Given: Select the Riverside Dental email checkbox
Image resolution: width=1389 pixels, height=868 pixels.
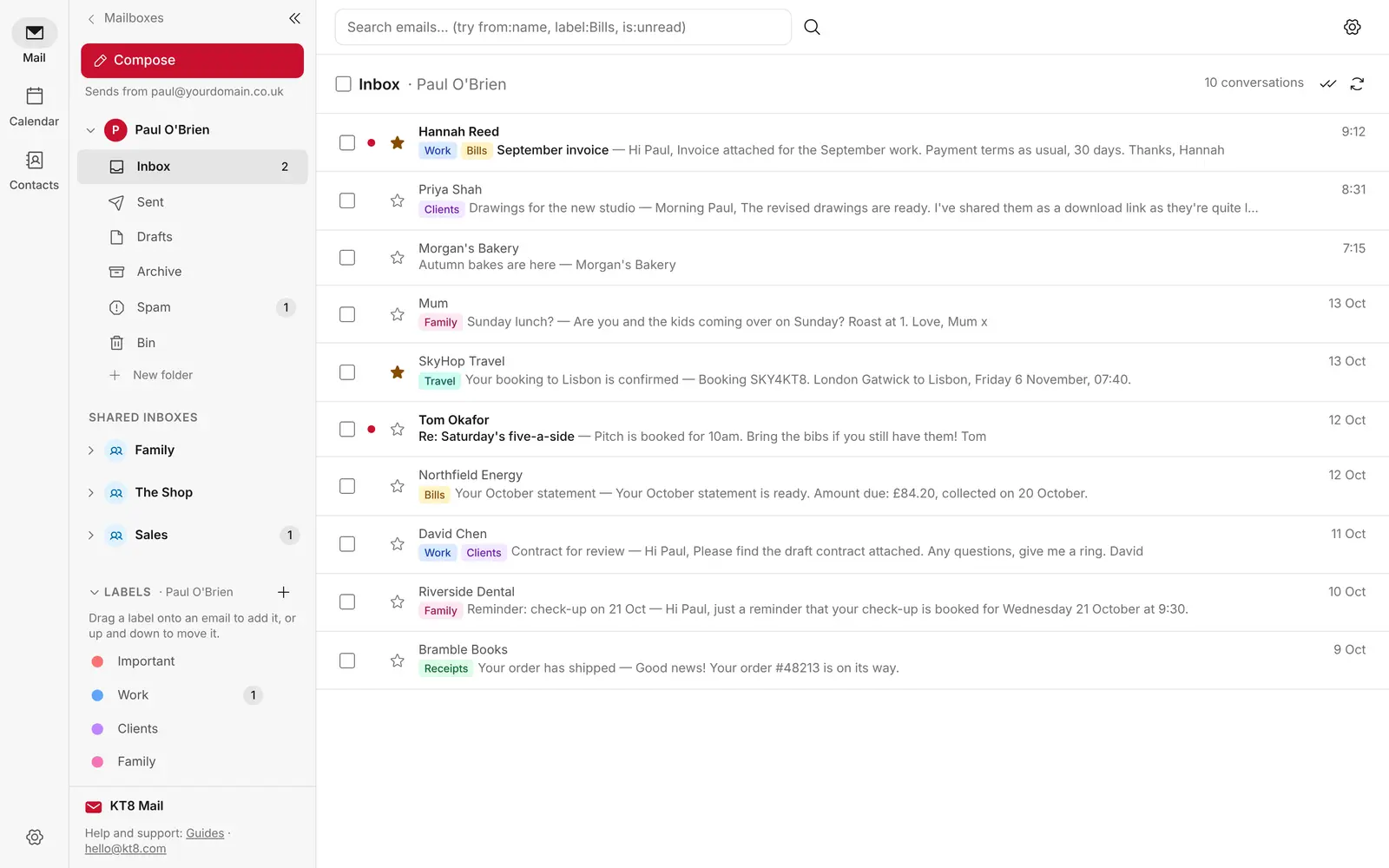Looking at the screenshot, I should click(x=347, y=602).
